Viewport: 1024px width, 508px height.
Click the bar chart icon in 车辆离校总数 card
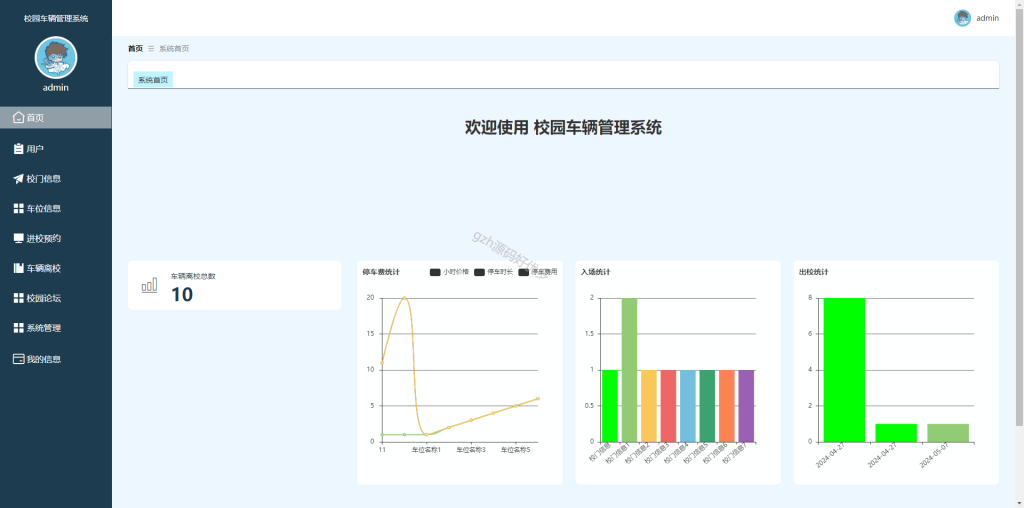point(149,285)
